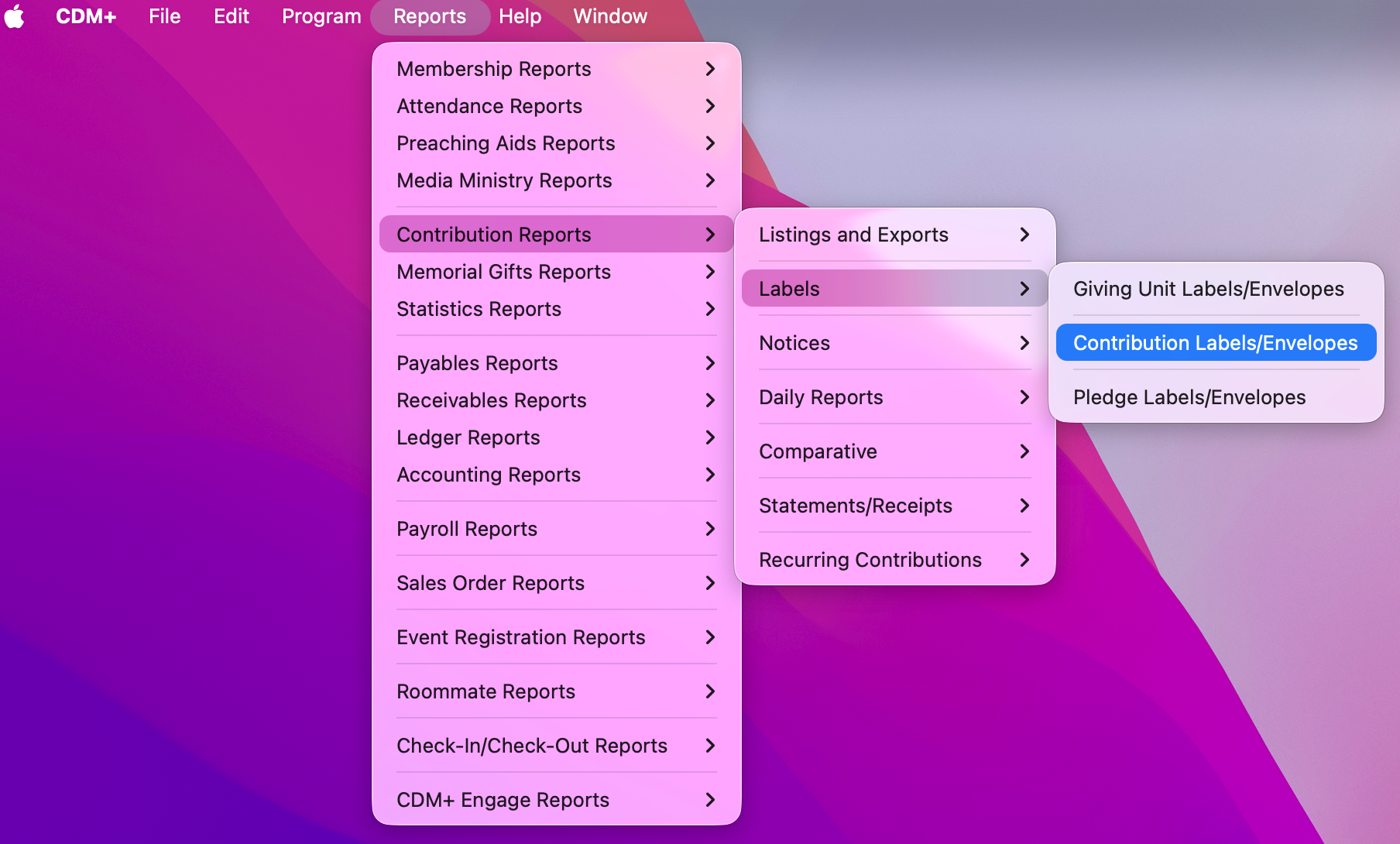This screenshot has width=1400, height=844.
Task: Expand Listings and Exports submenu
Action: tap(894, 235)
